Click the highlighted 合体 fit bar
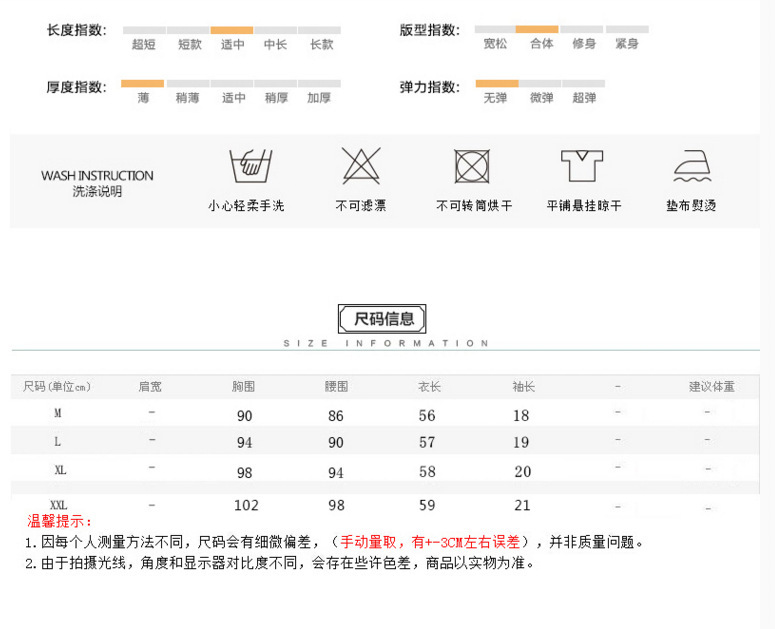 (537, 29)
